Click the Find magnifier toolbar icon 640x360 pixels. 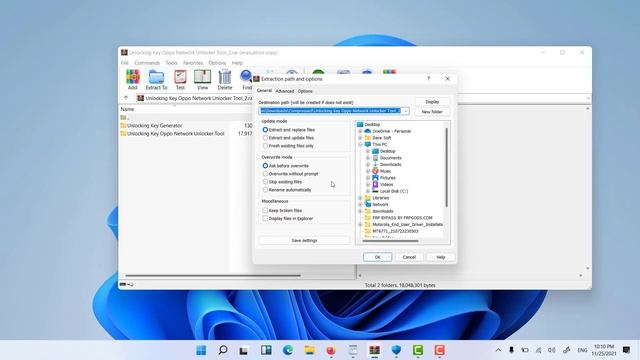pos(246,80)
